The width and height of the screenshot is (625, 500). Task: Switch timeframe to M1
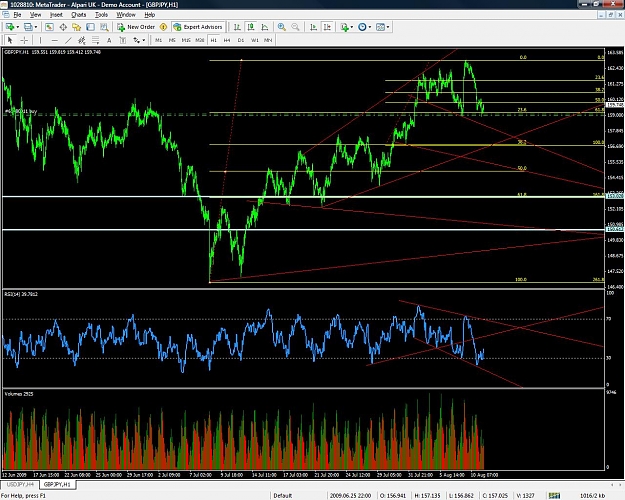coord(158,40)
